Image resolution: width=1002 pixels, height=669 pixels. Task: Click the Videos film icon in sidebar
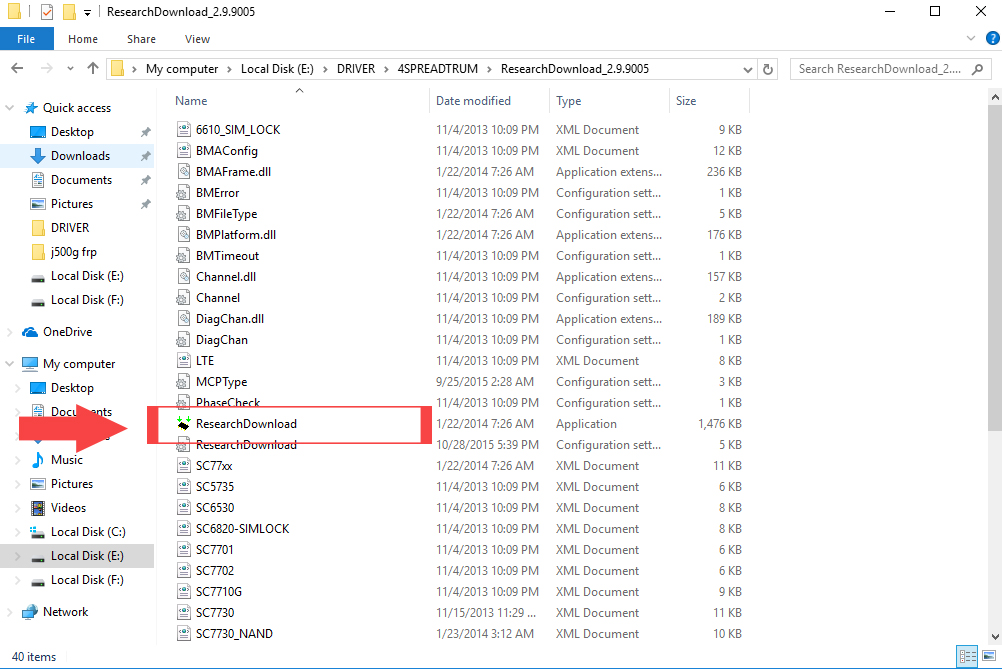[38, 508]
